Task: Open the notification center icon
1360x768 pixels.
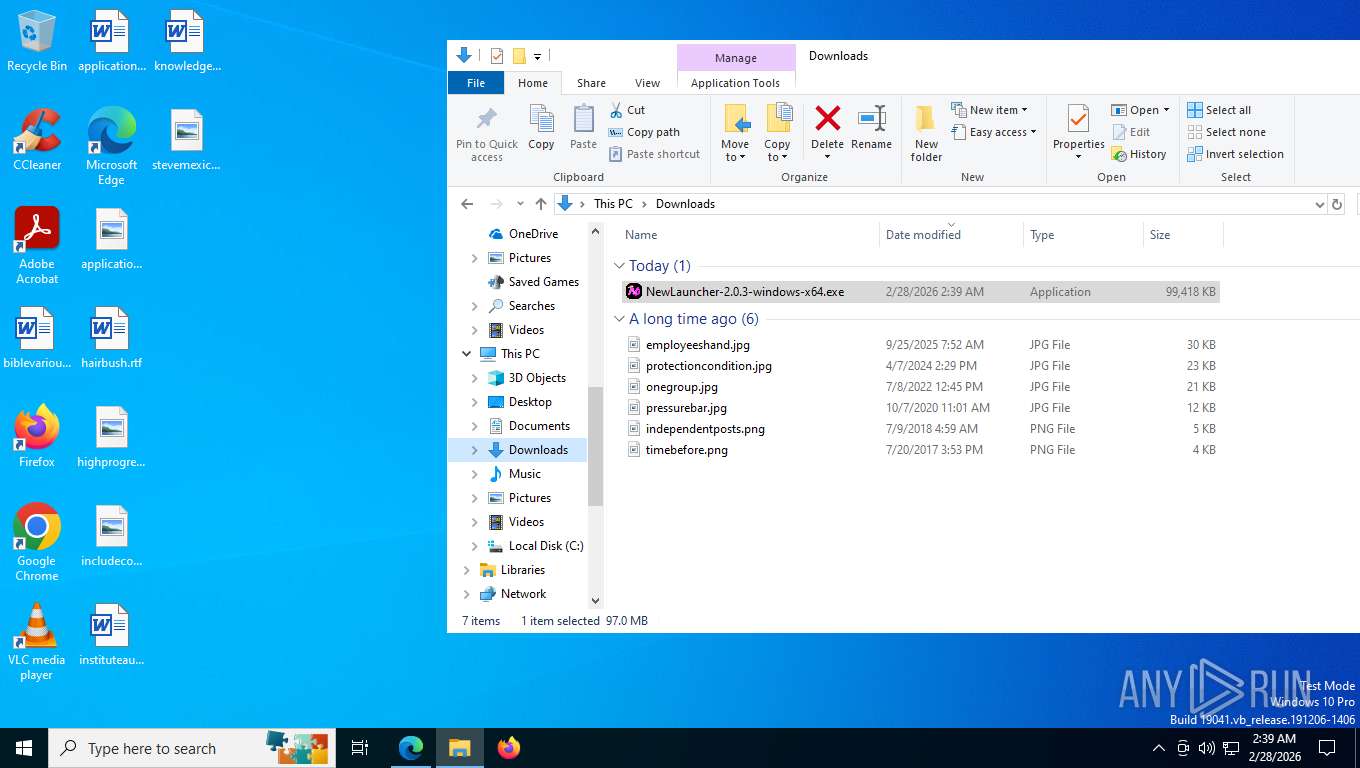Action: point(1327,748)
